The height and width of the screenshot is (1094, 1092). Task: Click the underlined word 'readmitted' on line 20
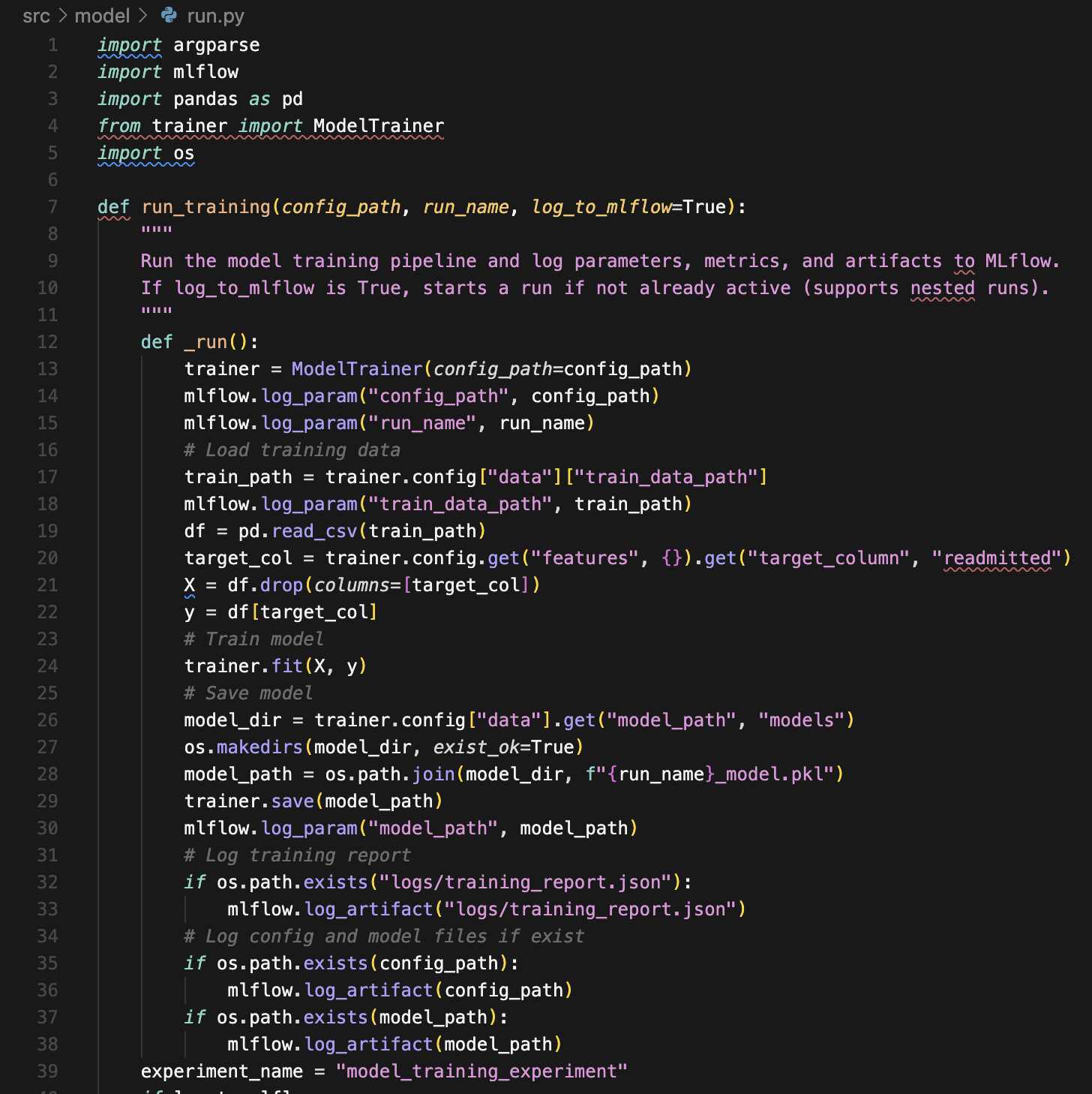click(997, 558)
